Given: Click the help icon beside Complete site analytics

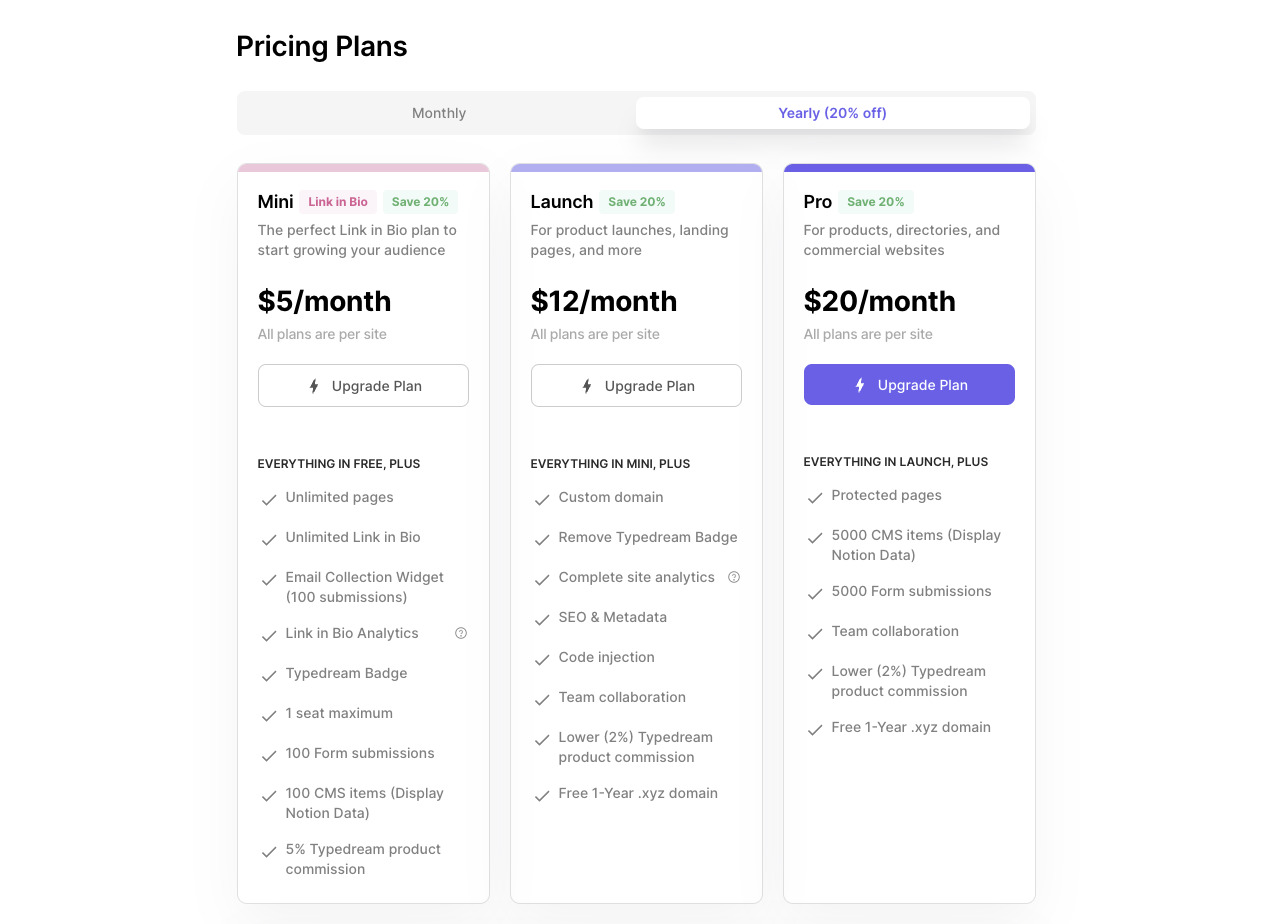Looking at the screenshot, I should (x=734, y=577).
